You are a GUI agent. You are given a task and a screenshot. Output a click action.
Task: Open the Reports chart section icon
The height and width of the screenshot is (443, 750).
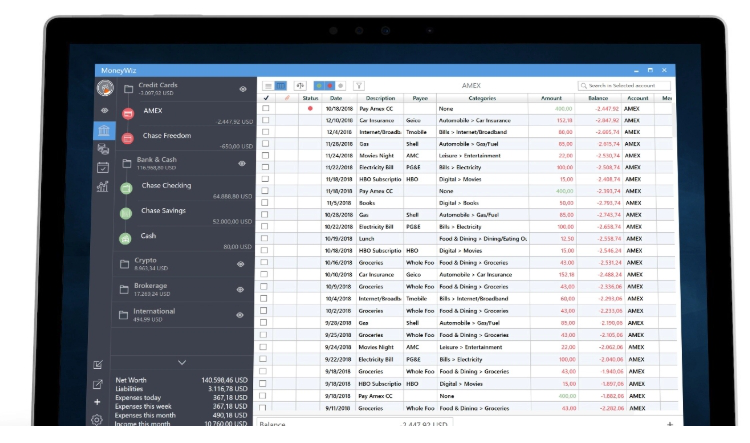(x=102, y=186)
